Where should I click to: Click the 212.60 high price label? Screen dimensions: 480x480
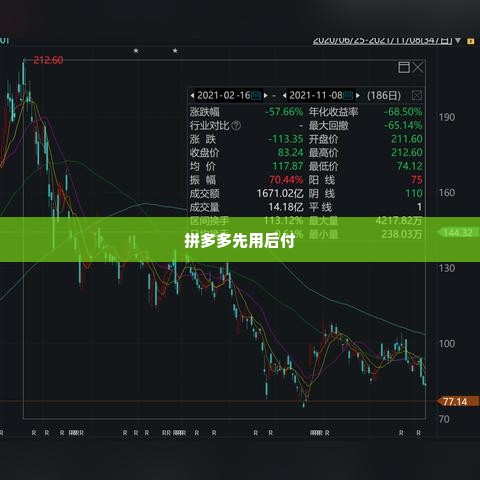[x=48, y=60]
